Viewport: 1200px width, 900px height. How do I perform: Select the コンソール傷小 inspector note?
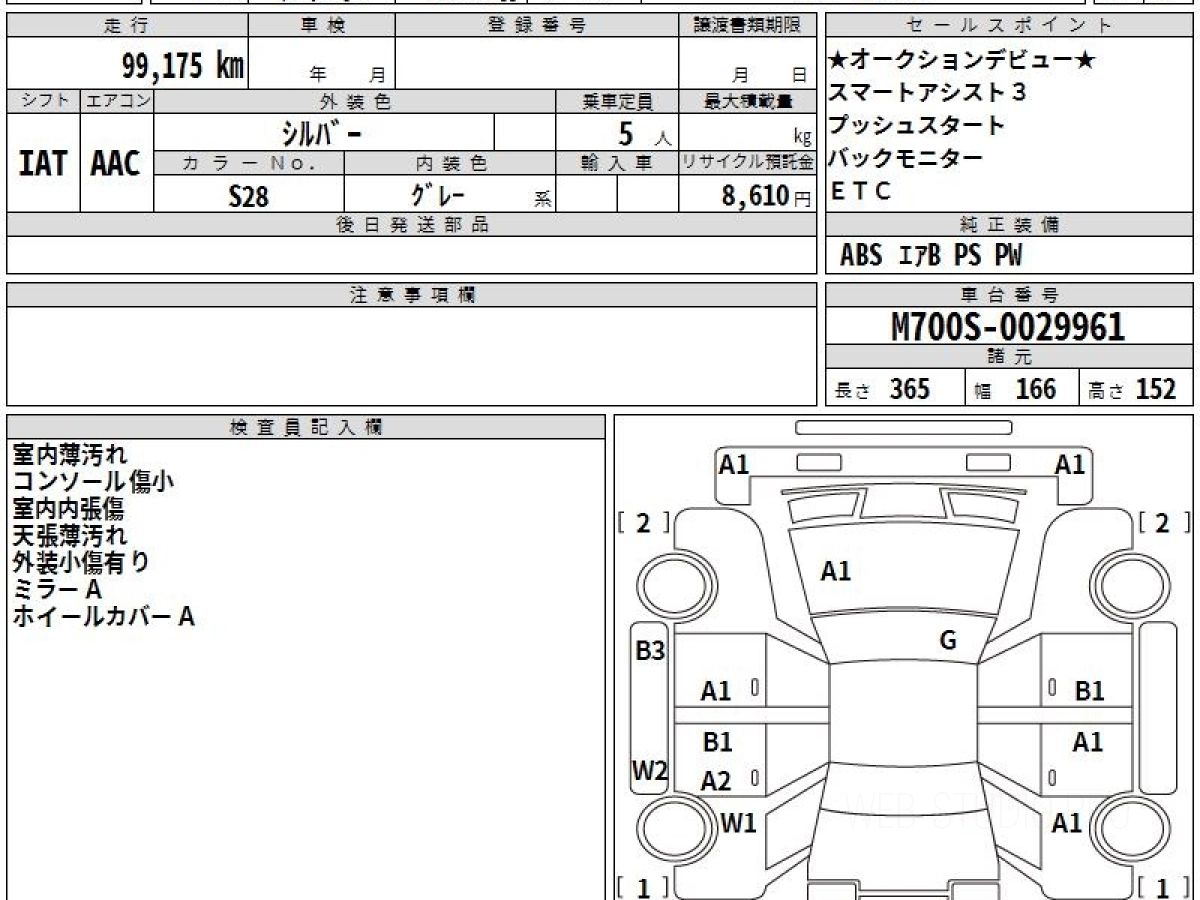click(93, 482)
